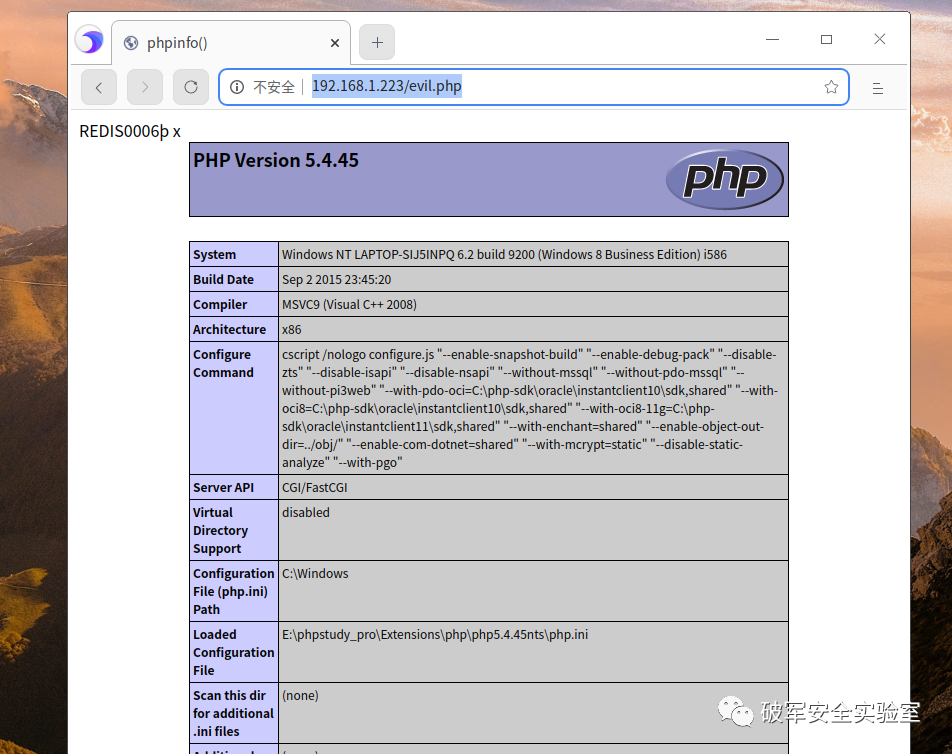Bookmark the page with the star icon
952x754 pixels.
[x=831, y=87]
